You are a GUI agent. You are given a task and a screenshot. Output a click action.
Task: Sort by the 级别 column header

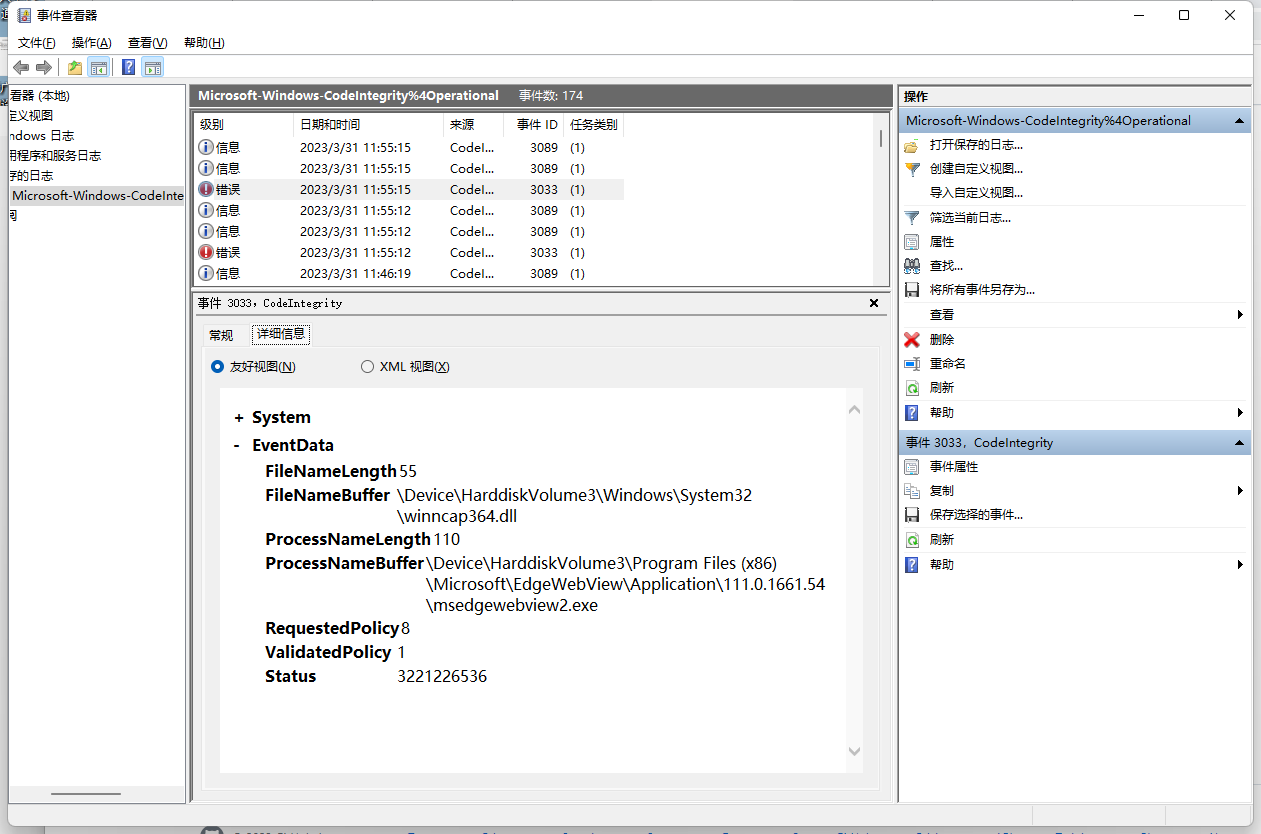click(243, 125)
